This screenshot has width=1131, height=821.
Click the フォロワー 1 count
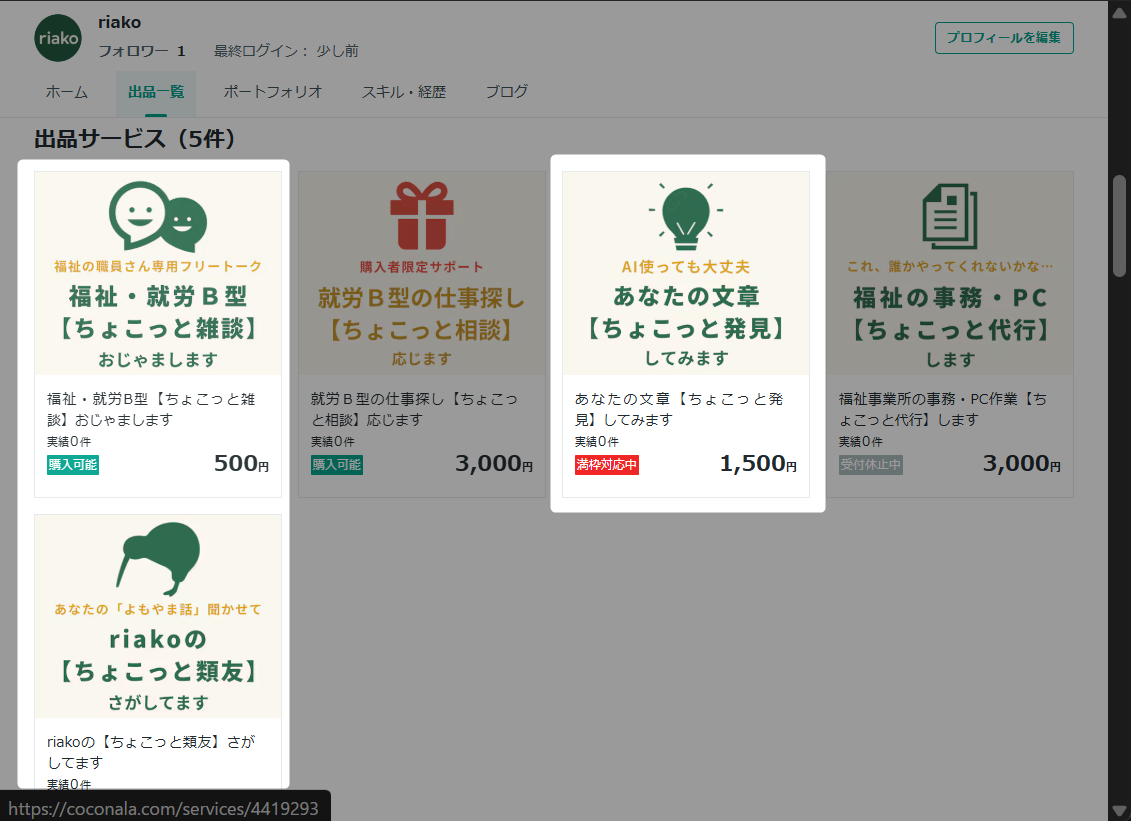pyautogui.click(x=142, y=51)
